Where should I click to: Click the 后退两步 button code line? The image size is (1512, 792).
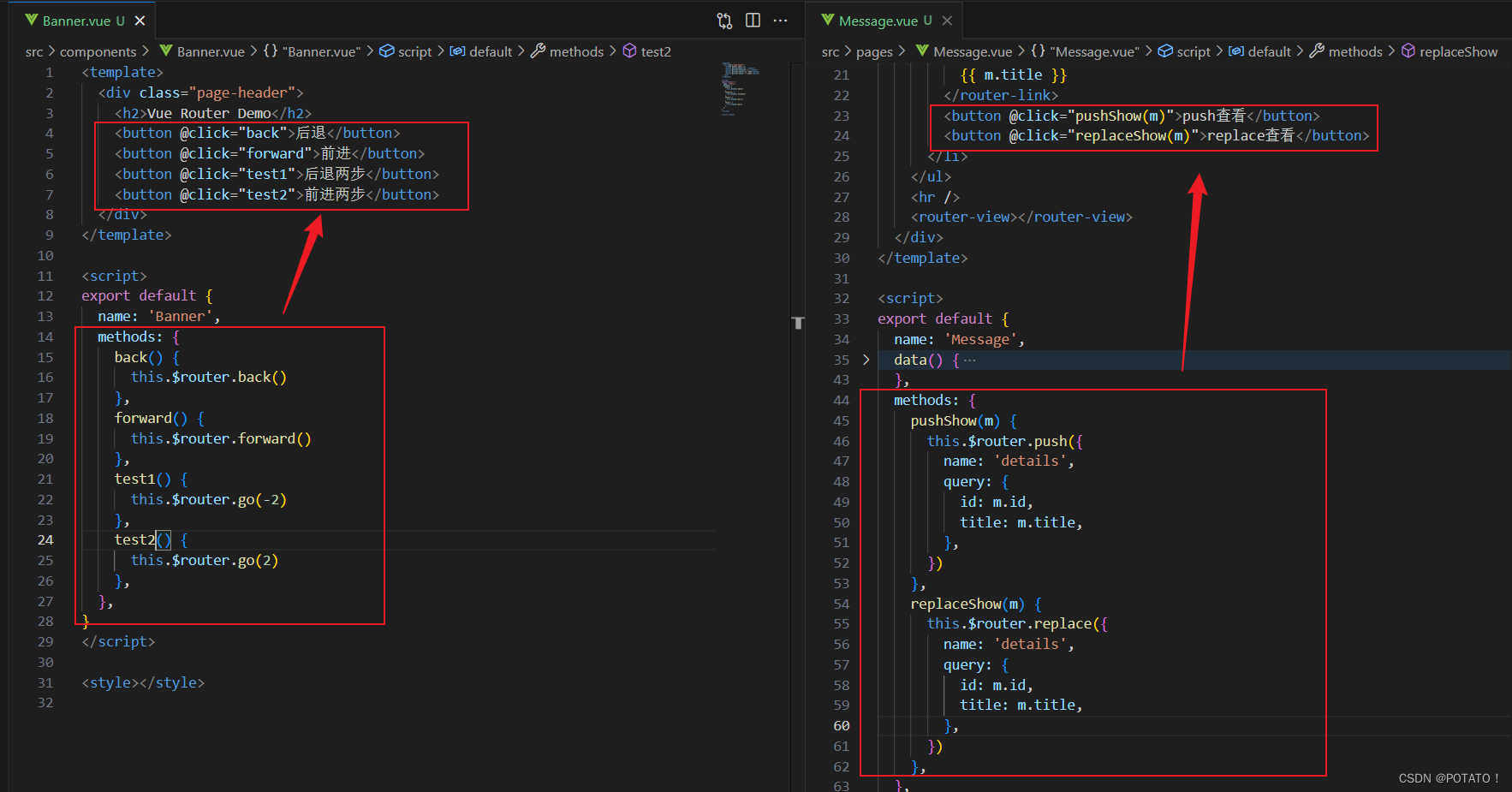pyautogui.click(x=277, y=174)
